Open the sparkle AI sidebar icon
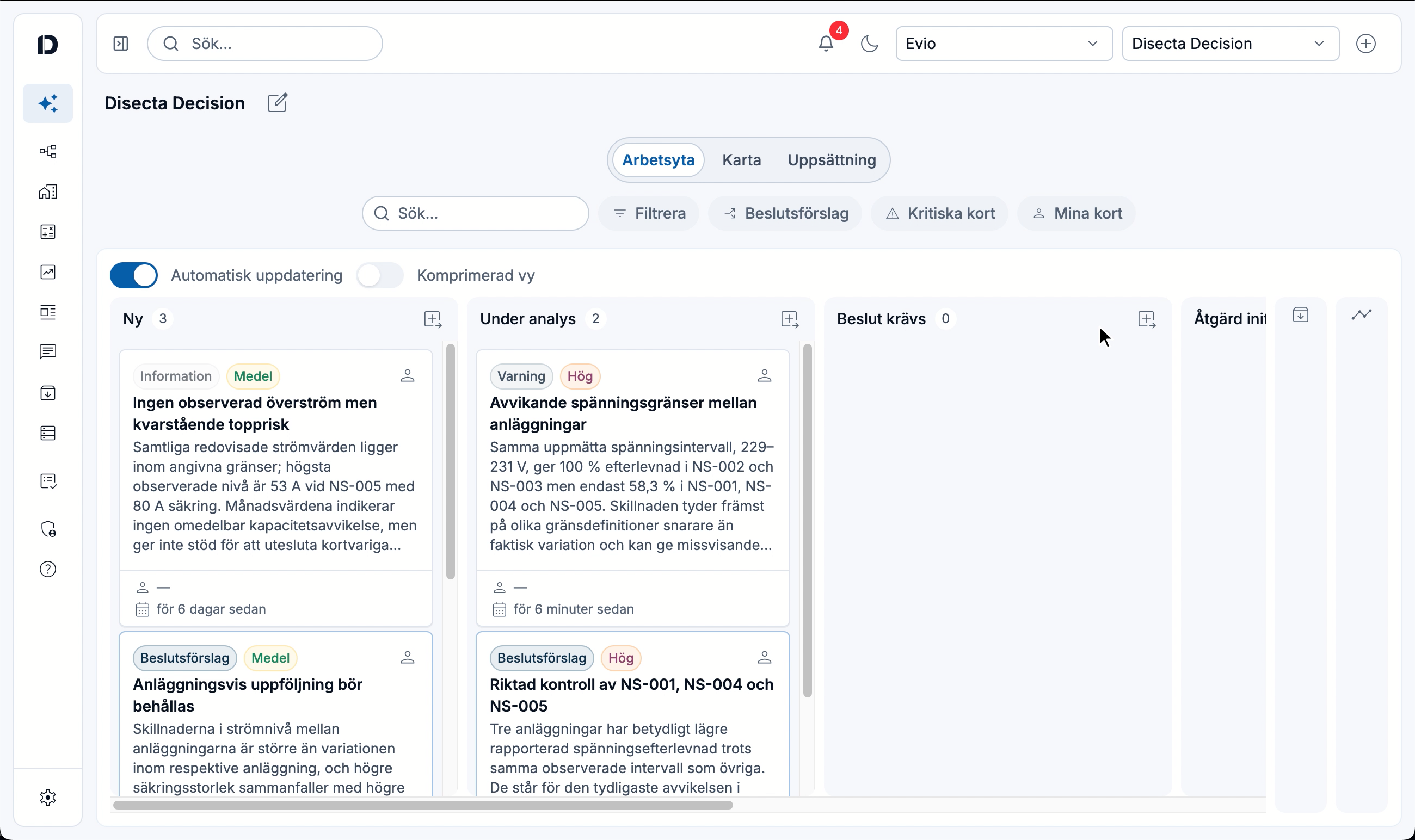Image resolution: width=1415 pixels, height=840 pixels. (x=48, y=103)
